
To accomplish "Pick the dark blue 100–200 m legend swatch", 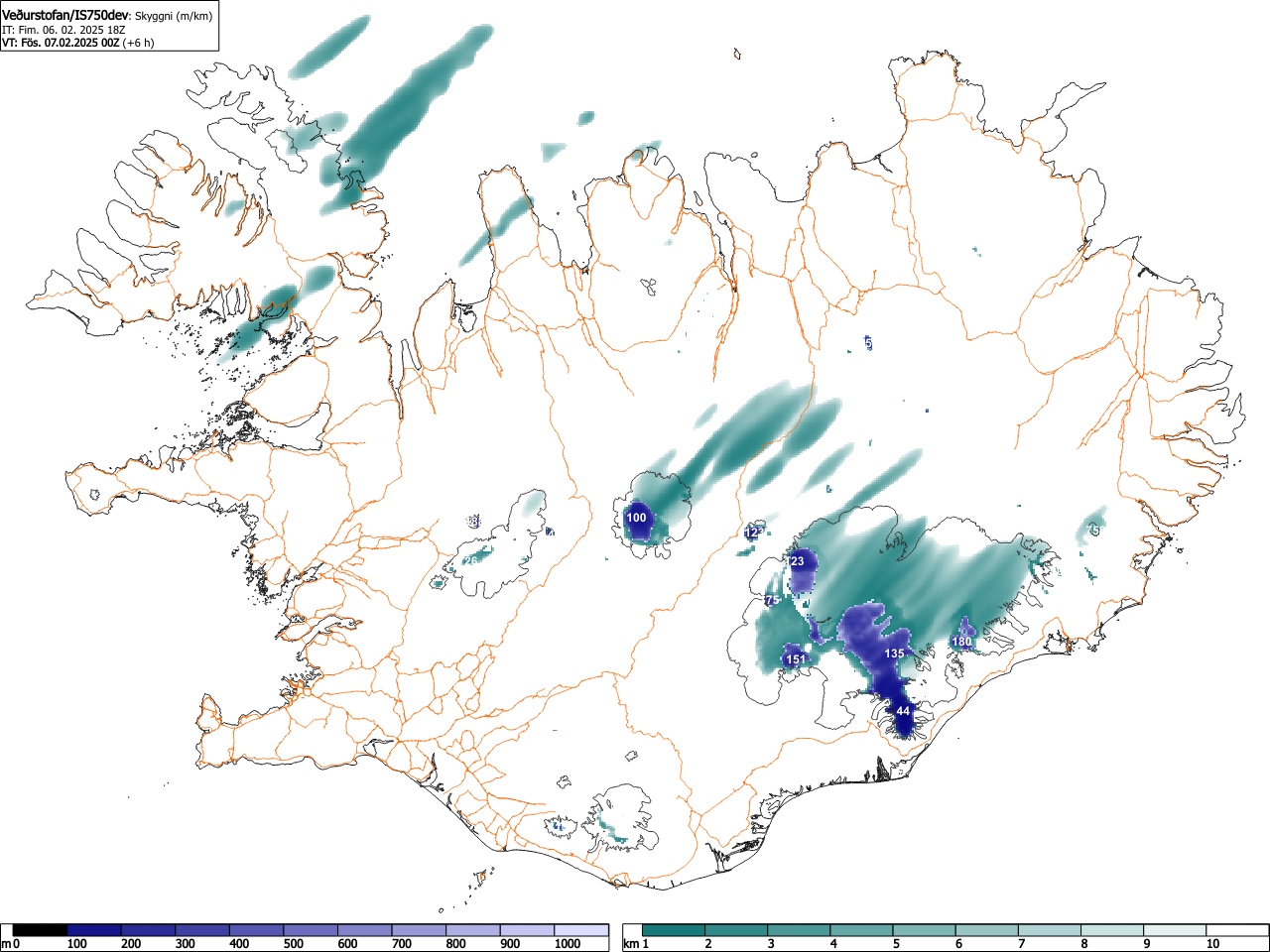I will point(94,930).
